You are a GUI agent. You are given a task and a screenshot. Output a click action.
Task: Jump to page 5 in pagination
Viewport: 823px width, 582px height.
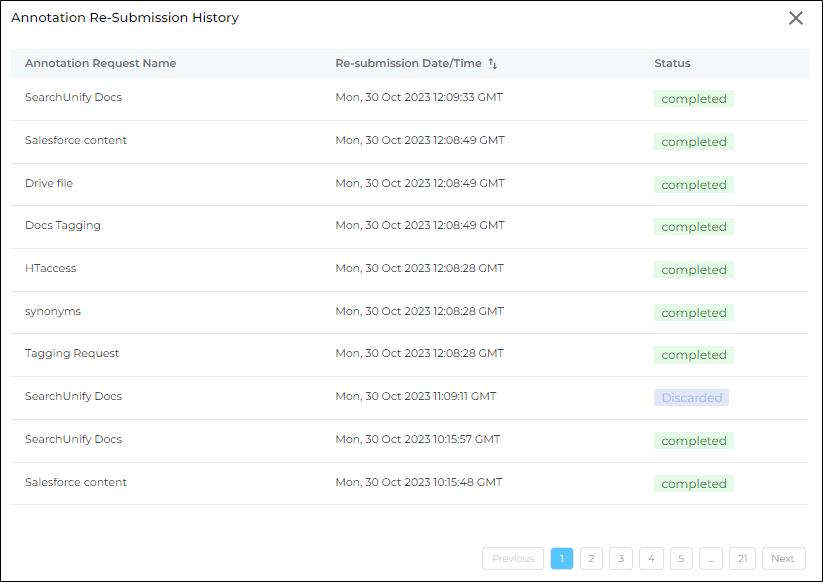tap(681, 559)
